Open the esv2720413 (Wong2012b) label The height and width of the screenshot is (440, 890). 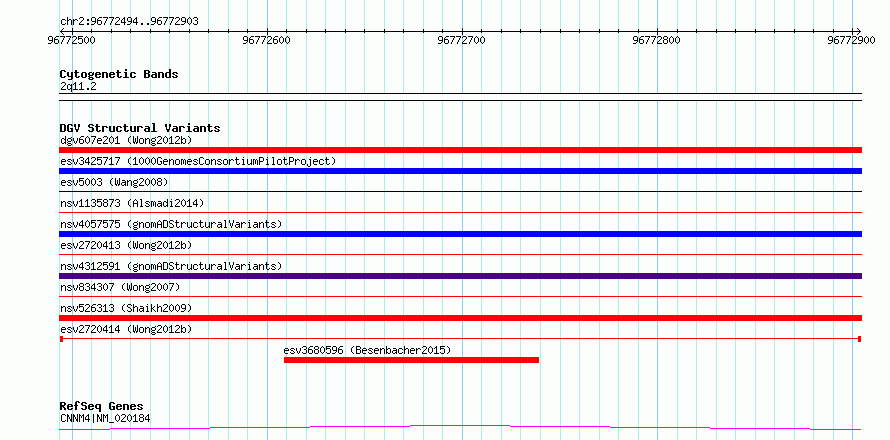click(x=126, y=245)
